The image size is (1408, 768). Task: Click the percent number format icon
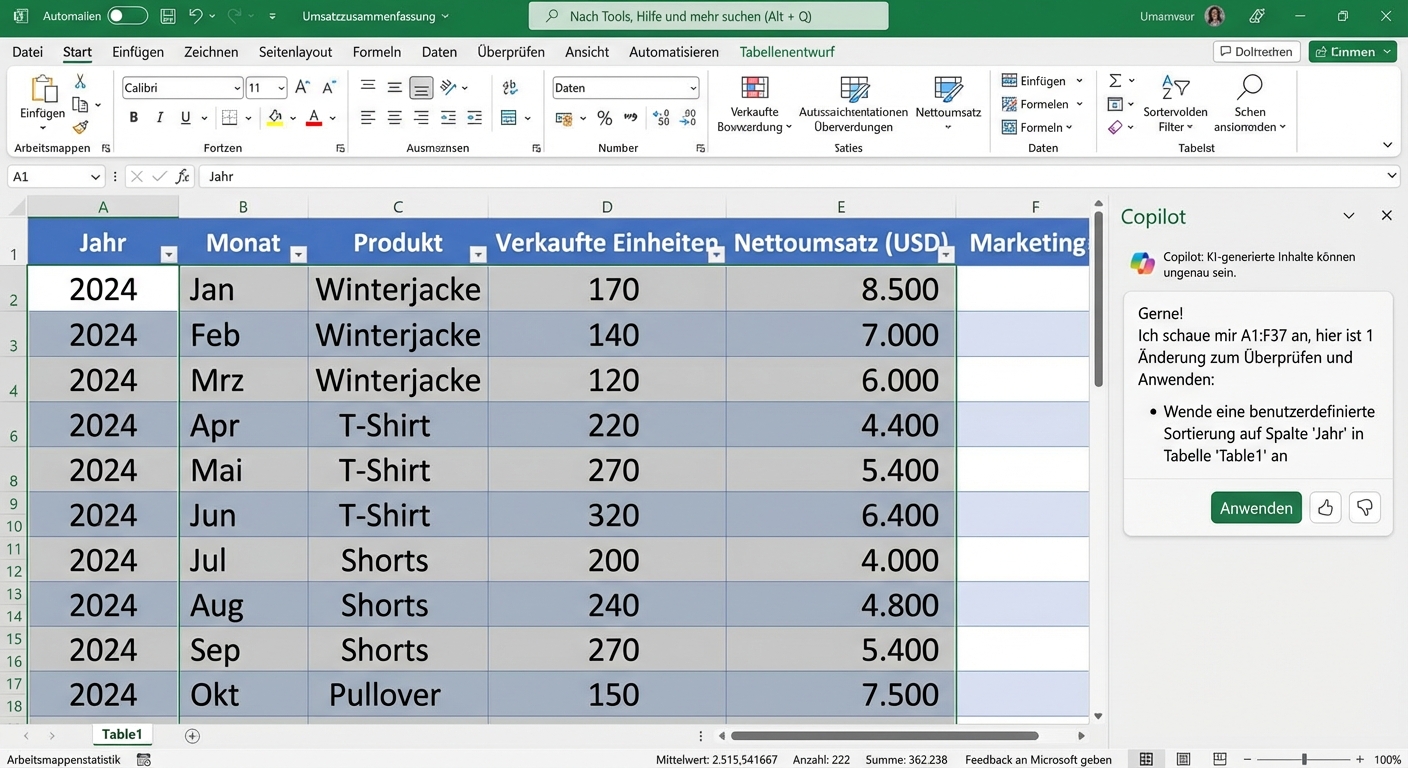click(604, 118)
